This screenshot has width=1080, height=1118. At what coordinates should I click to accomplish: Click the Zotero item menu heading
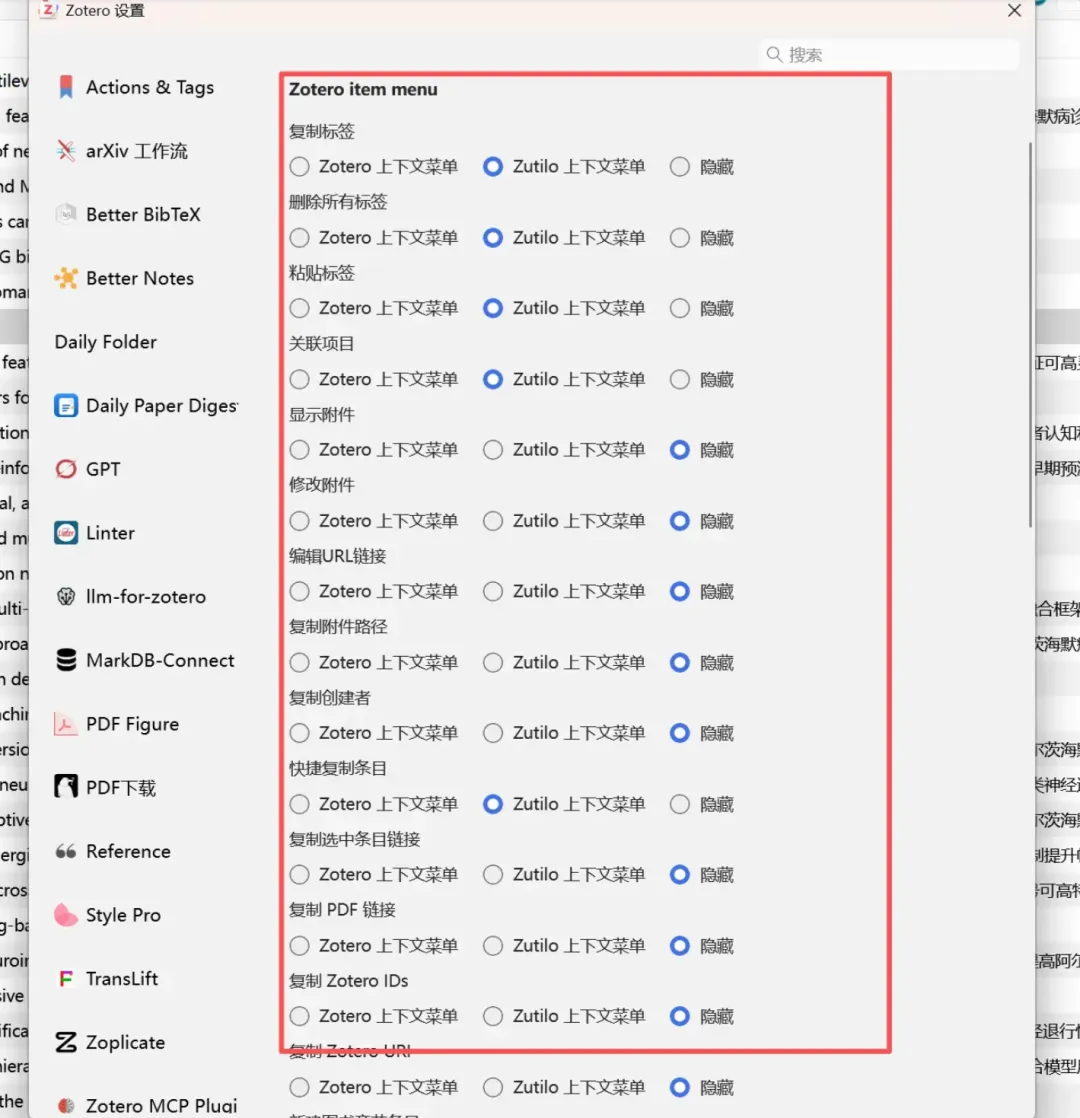(363, 89)
